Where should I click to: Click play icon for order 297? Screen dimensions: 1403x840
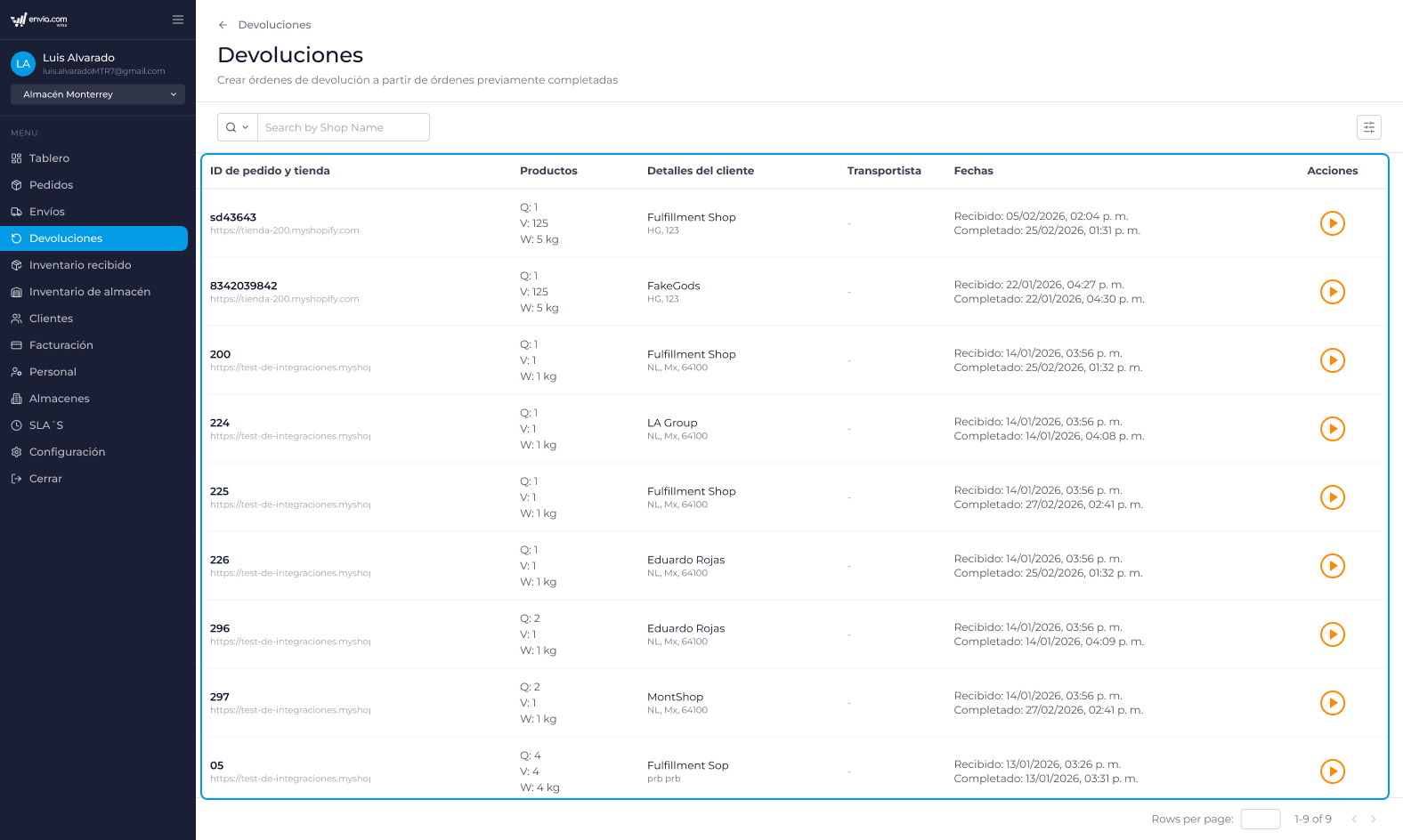click(1332, 703)
